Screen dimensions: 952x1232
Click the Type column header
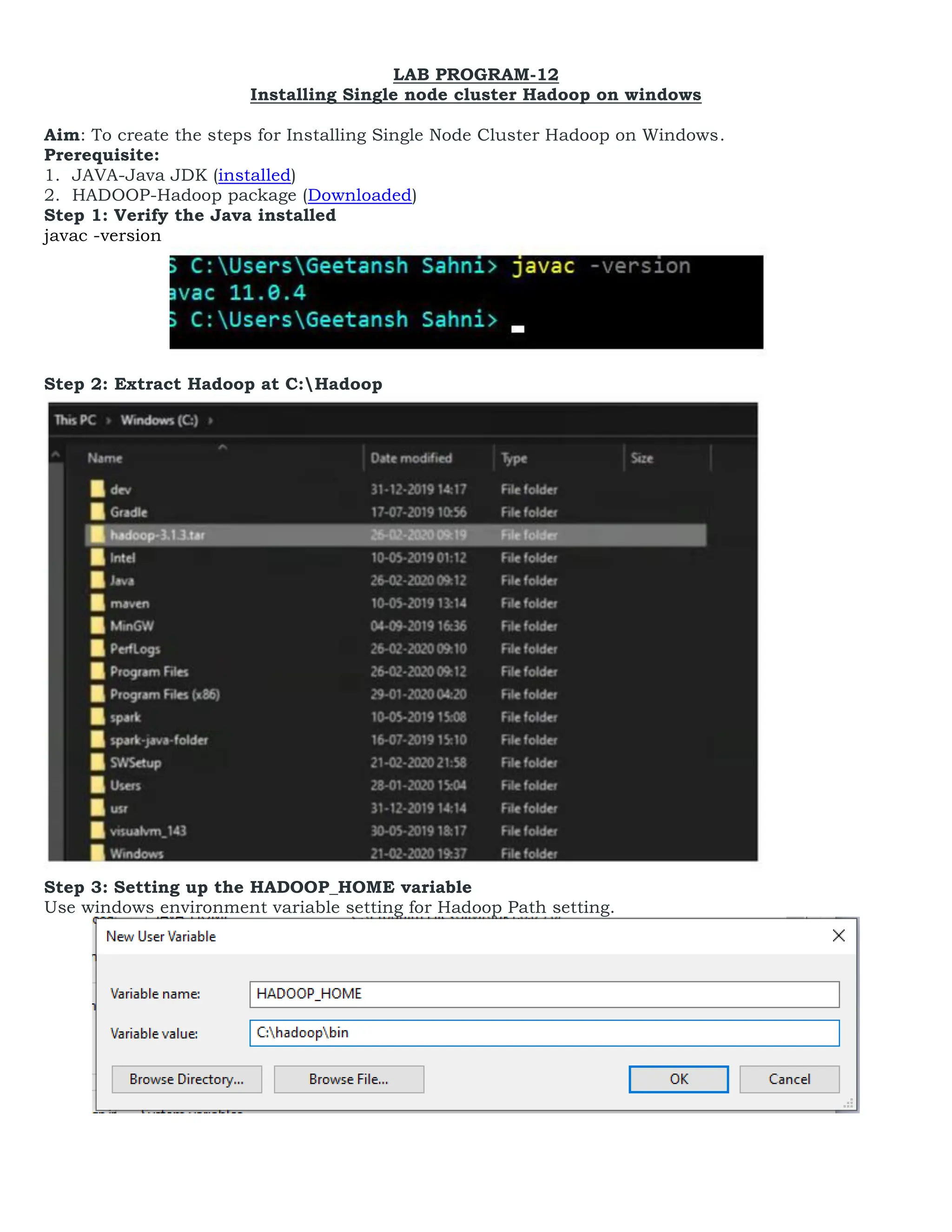[514, 458]
